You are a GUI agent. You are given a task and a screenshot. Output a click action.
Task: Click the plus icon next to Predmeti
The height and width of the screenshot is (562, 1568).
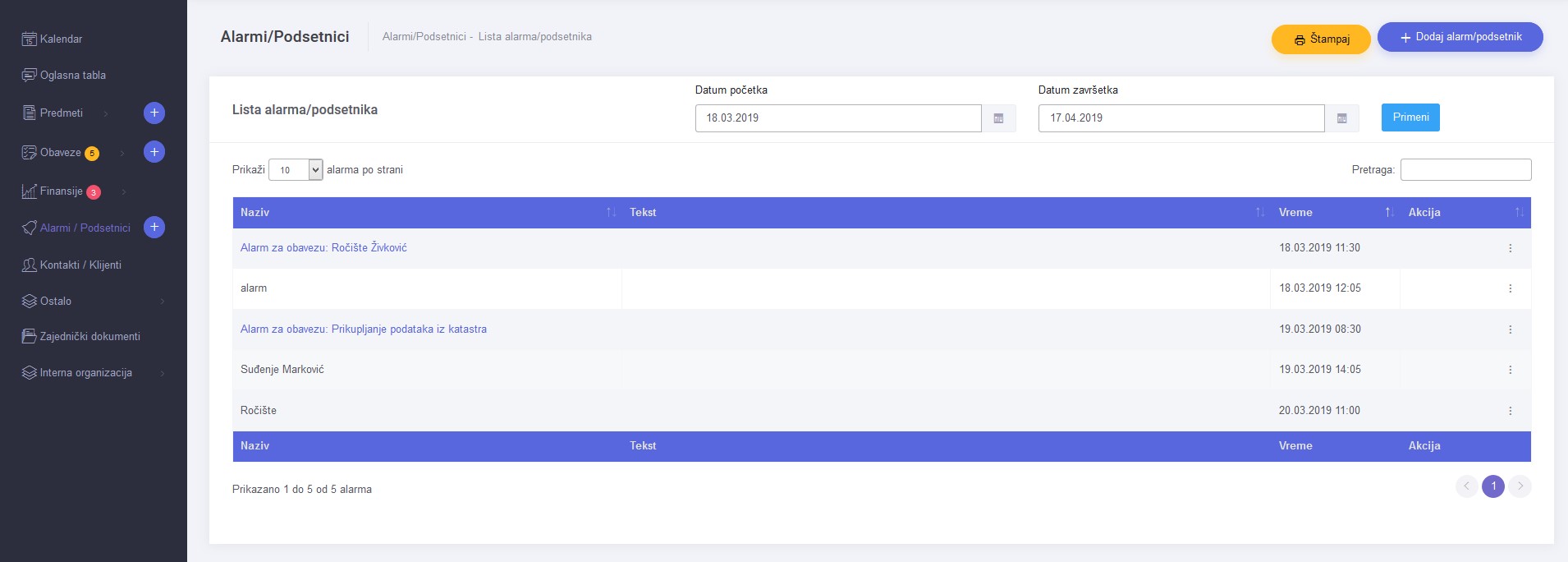pos(154,113)
